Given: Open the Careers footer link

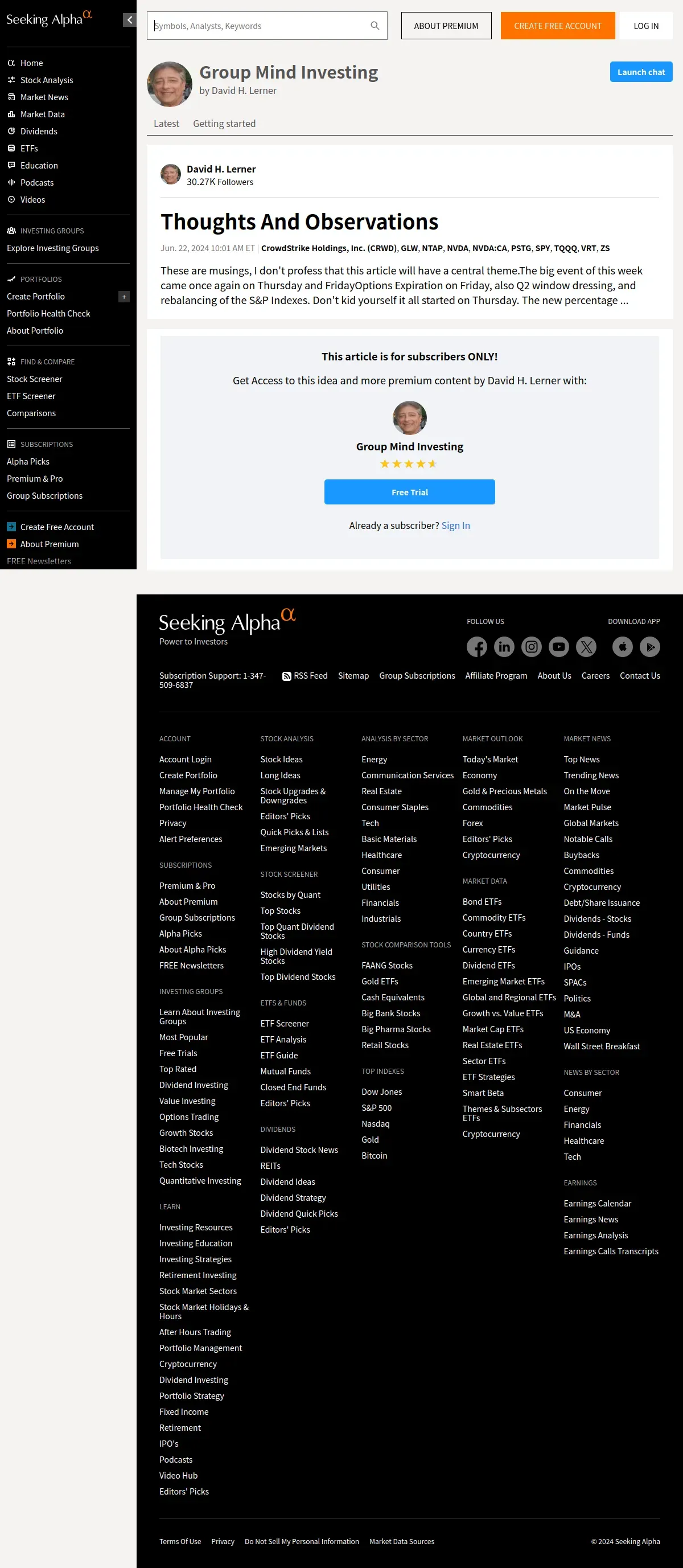Looking at the screenshot, I should point(595,676).
